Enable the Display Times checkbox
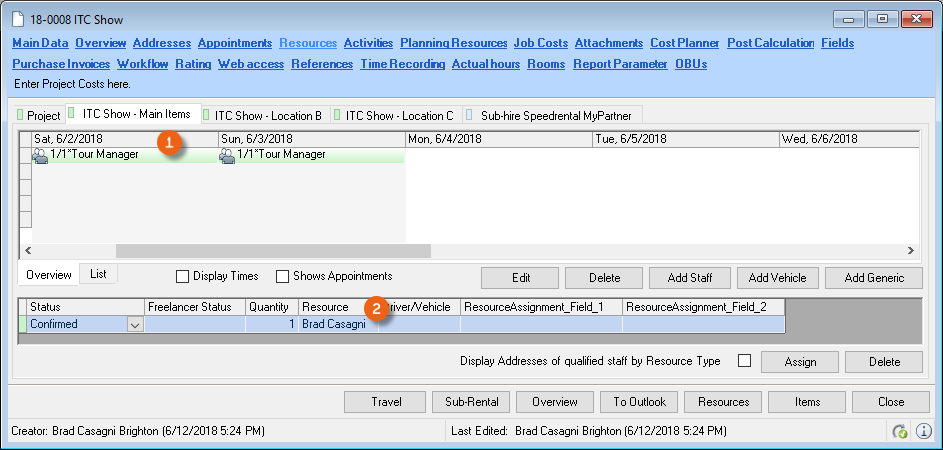 coord(182,276)
